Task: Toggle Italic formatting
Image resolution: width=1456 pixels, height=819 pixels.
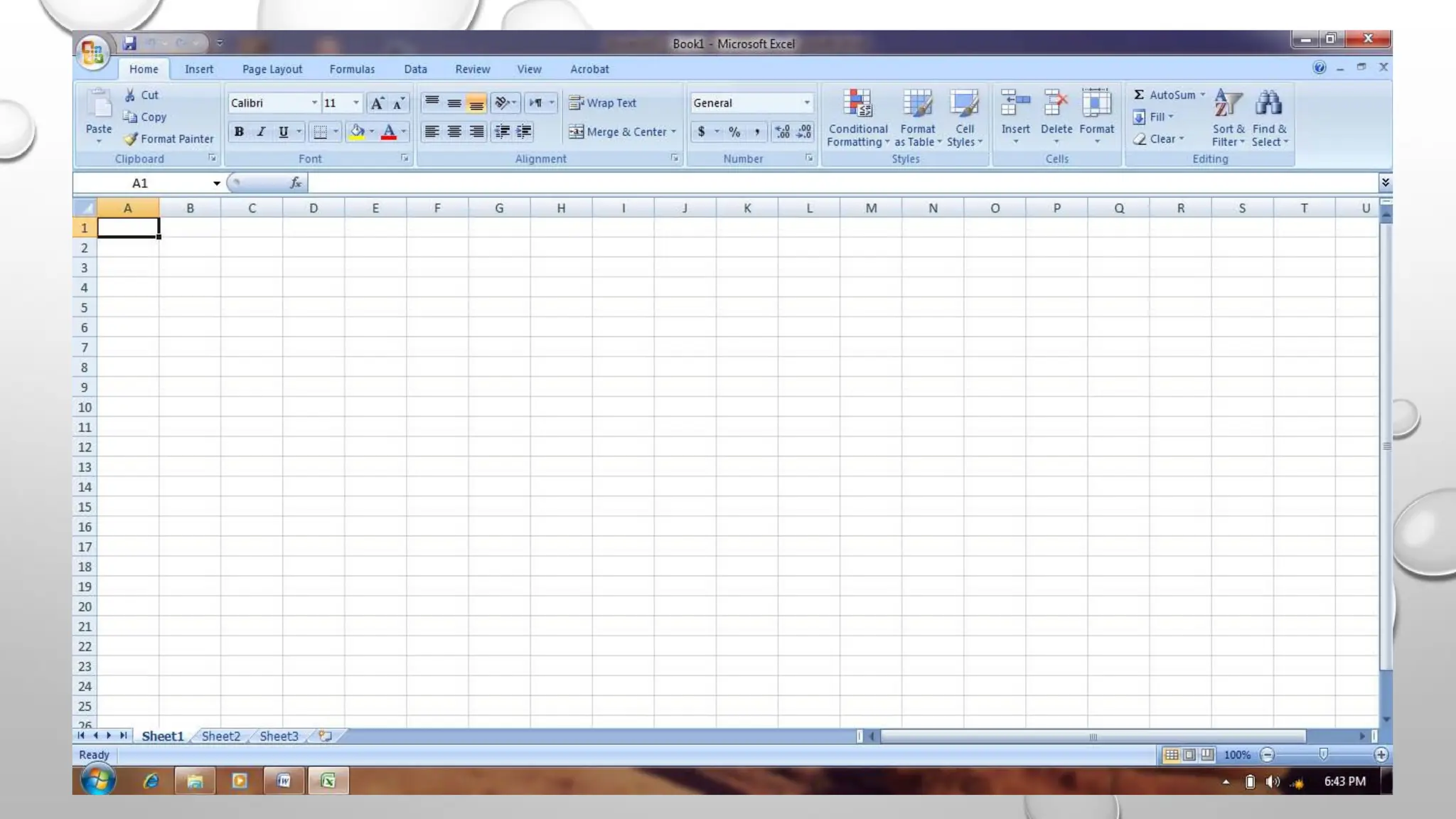Action: coord(261,132)
